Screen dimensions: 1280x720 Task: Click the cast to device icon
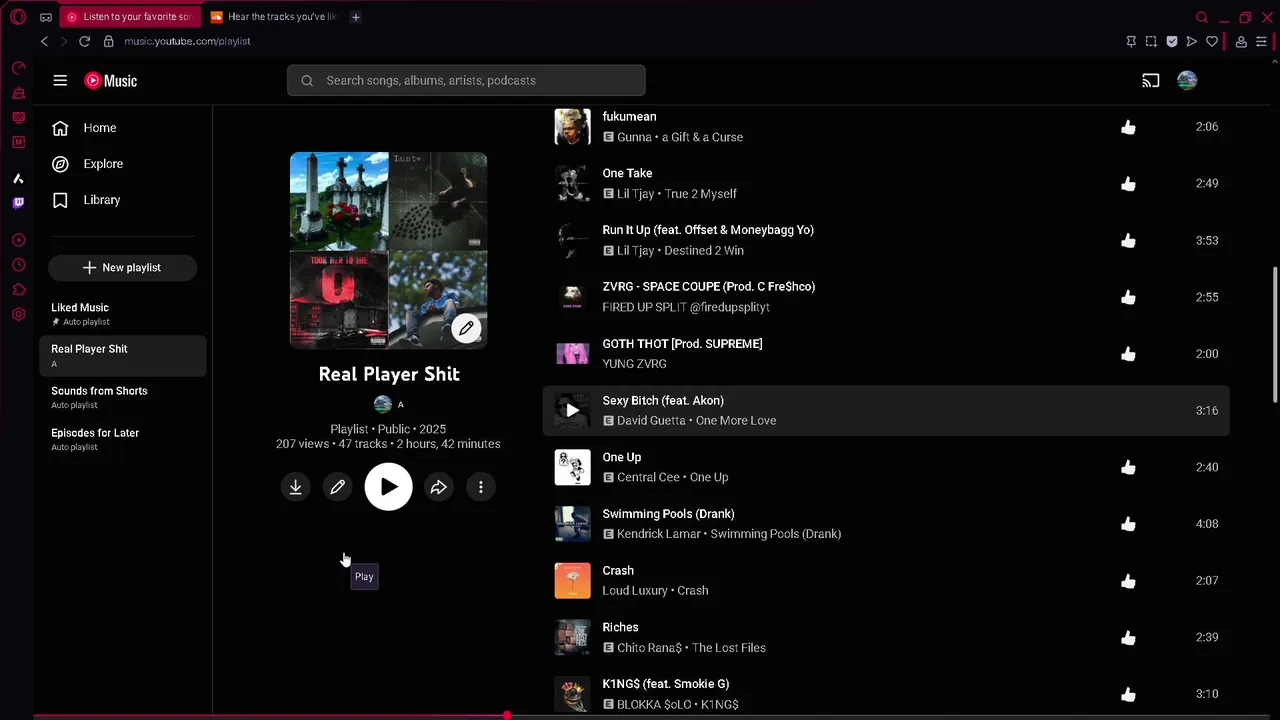click(1151, 81)
